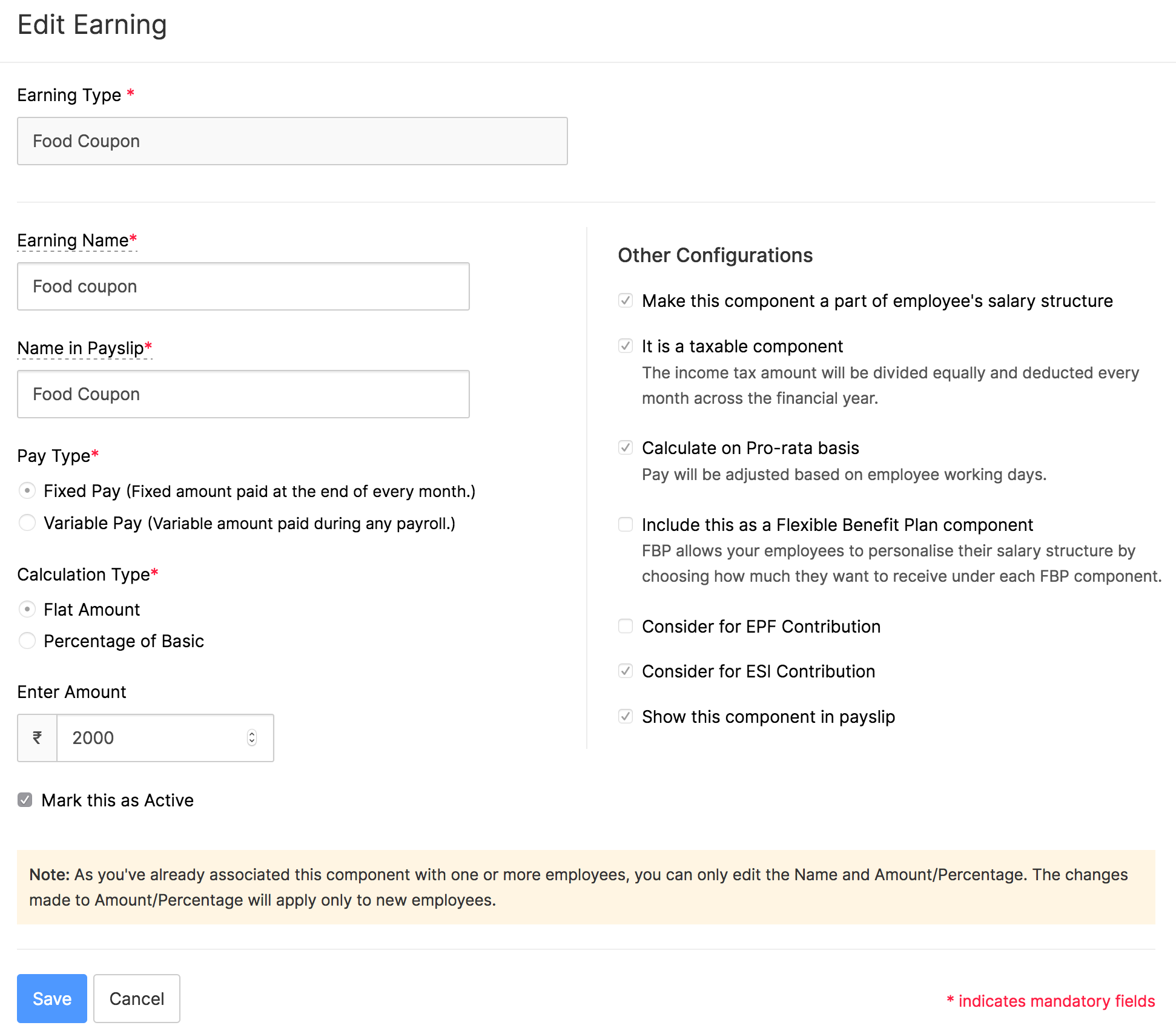This screenshot has width=1176, height=1034.
Task: Toggle salary structure component checkbox
Action: [626, 300]
